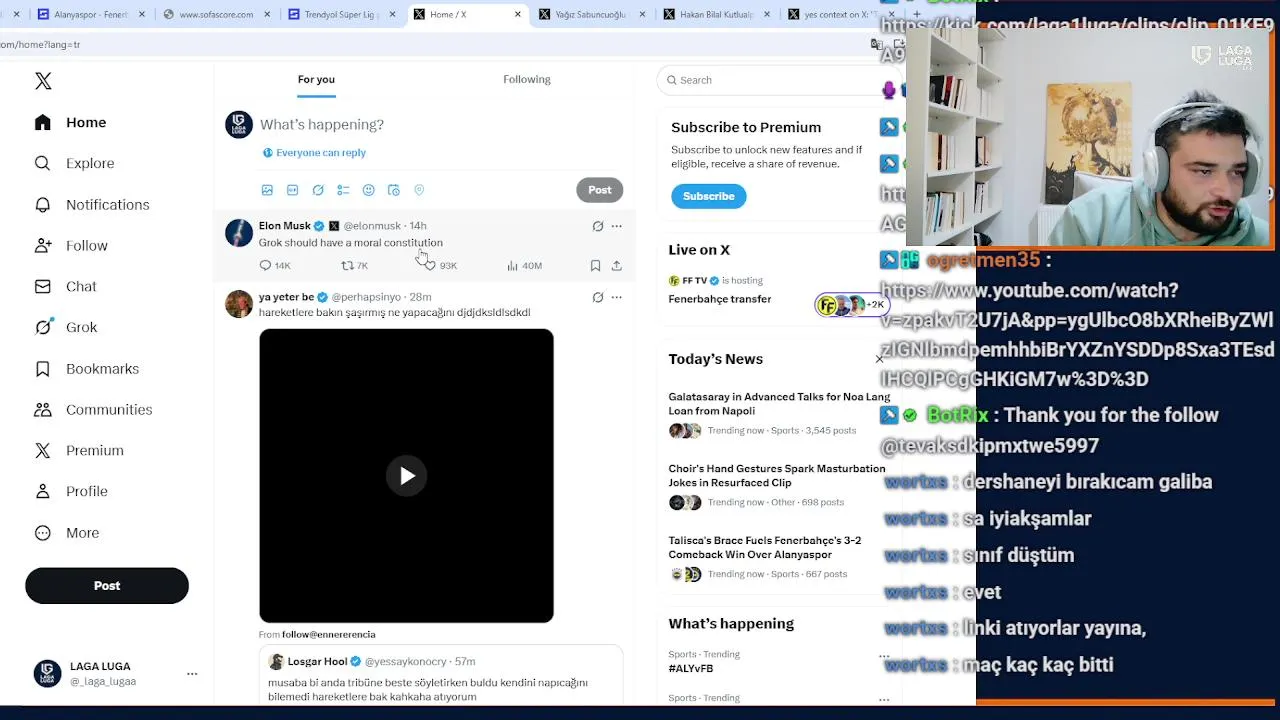Click the Subscribe to Premium button
The height and width of the screenshot is (720, 1280).
pos(709,196)
